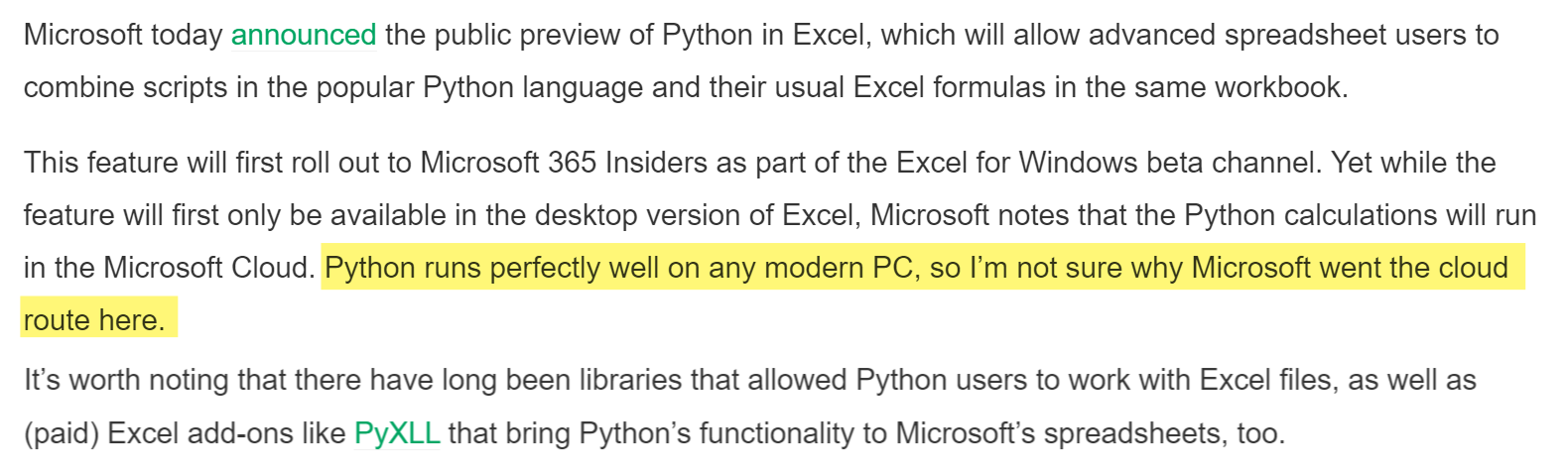Click the yellow highlighted sentence about Python
This screenshot has width=1568, height=473.
(x=915, y=269)
